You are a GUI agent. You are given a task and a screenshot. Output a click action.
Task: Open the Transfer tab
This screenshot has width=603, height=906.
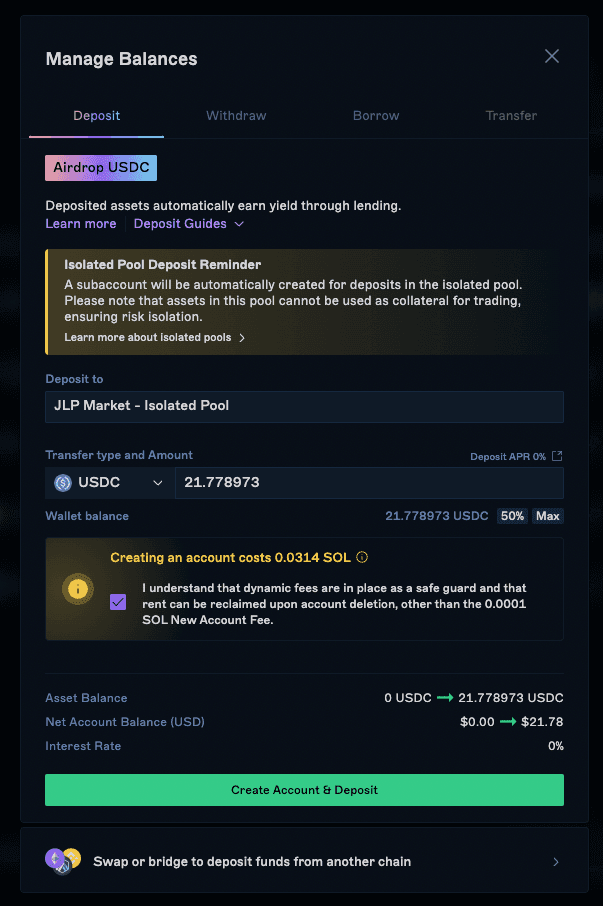(511, 116)
